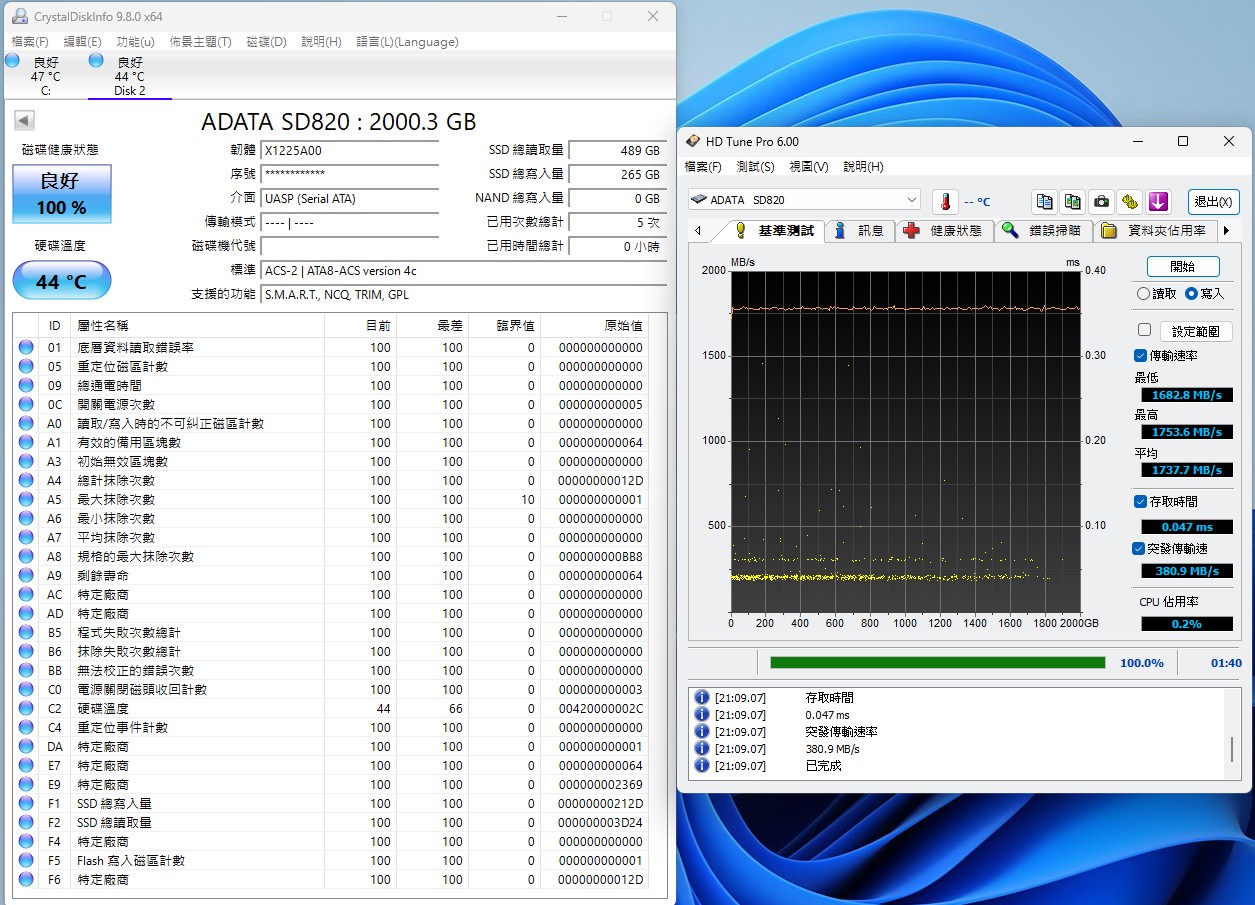
Task: Click row F2 SSD 總讀取量
Action: point(331,823)
